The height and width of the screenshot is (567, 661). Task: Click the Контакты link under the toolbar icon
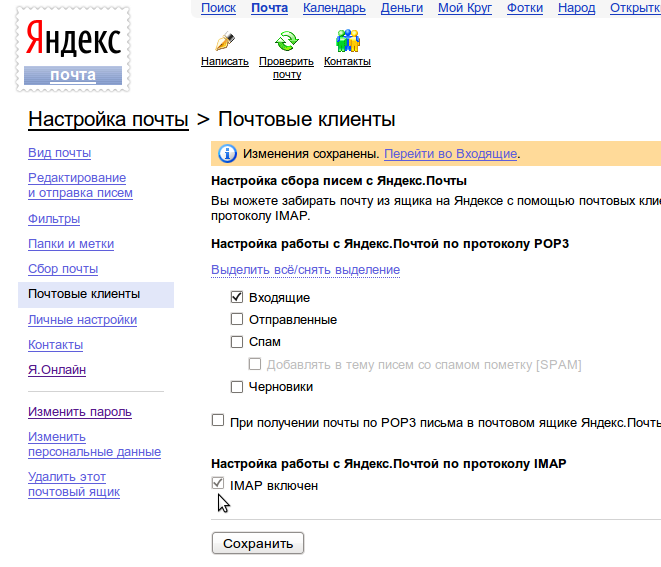pos(347,62)
